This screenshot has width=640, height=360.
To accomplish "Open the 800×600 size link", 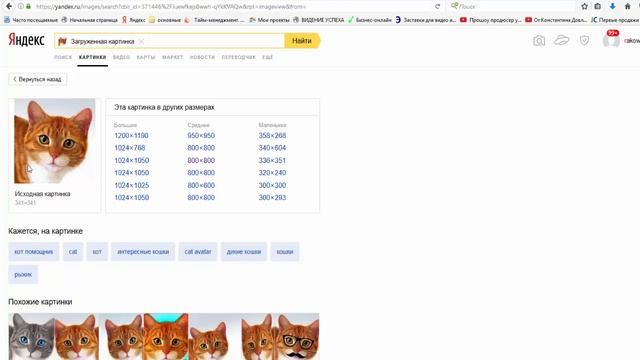I will [x=201, y=185].
